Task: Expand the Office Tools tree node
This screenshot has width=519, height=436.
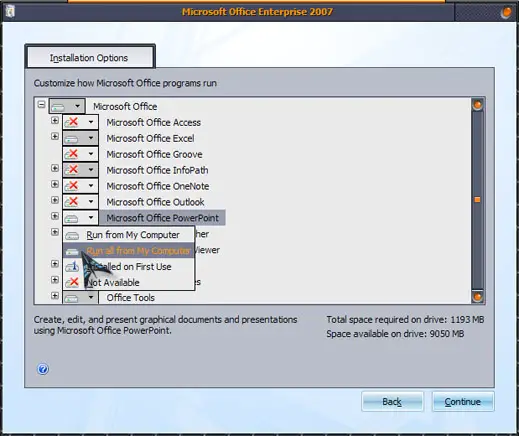Action: pyautogui.click(x=55, y=295)
